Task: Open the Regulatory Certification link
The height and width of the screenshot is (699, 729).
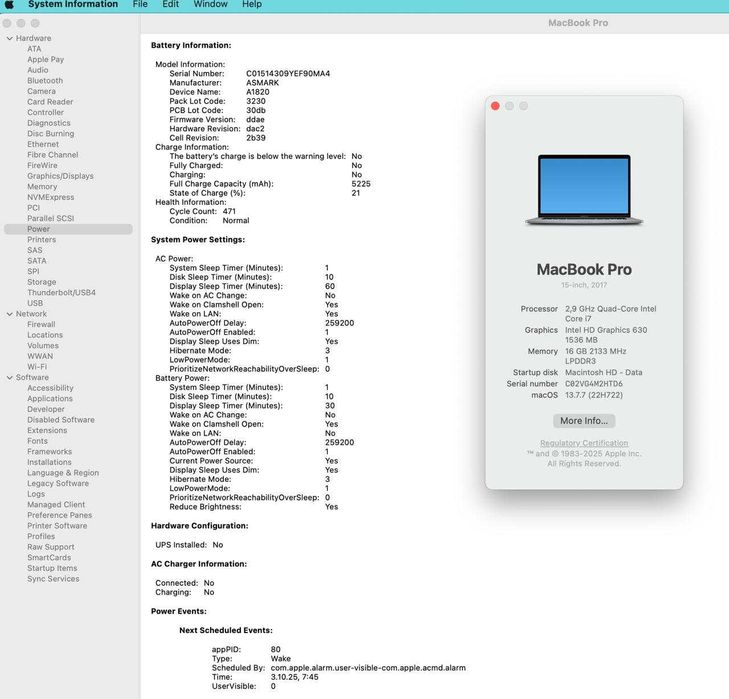Action: [x=584, y=443]
